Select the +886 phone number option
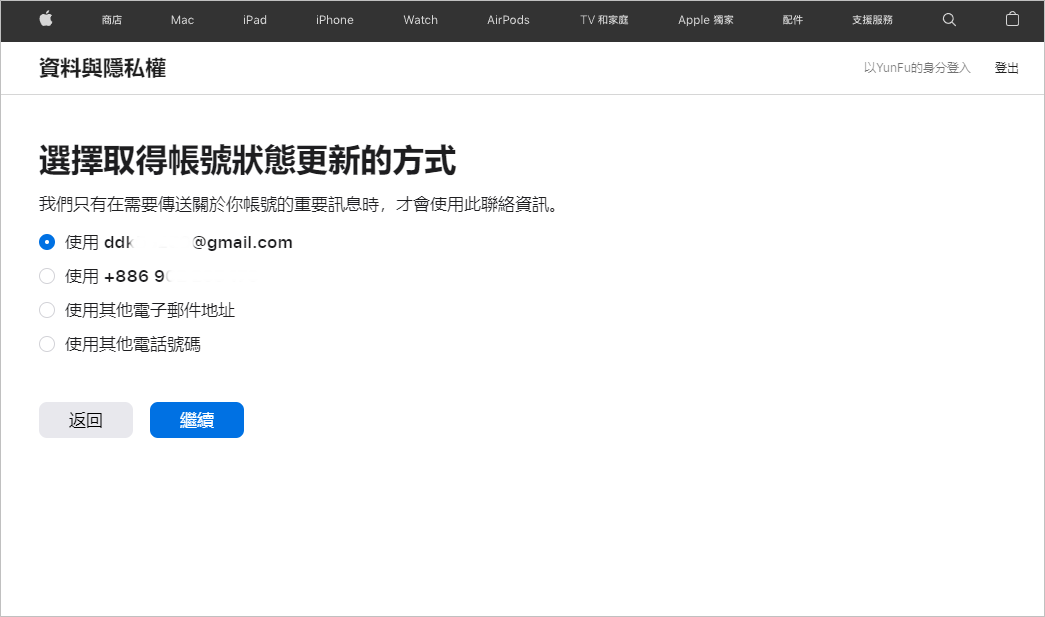The image size is (1045, 617). [x=47, y=276]
